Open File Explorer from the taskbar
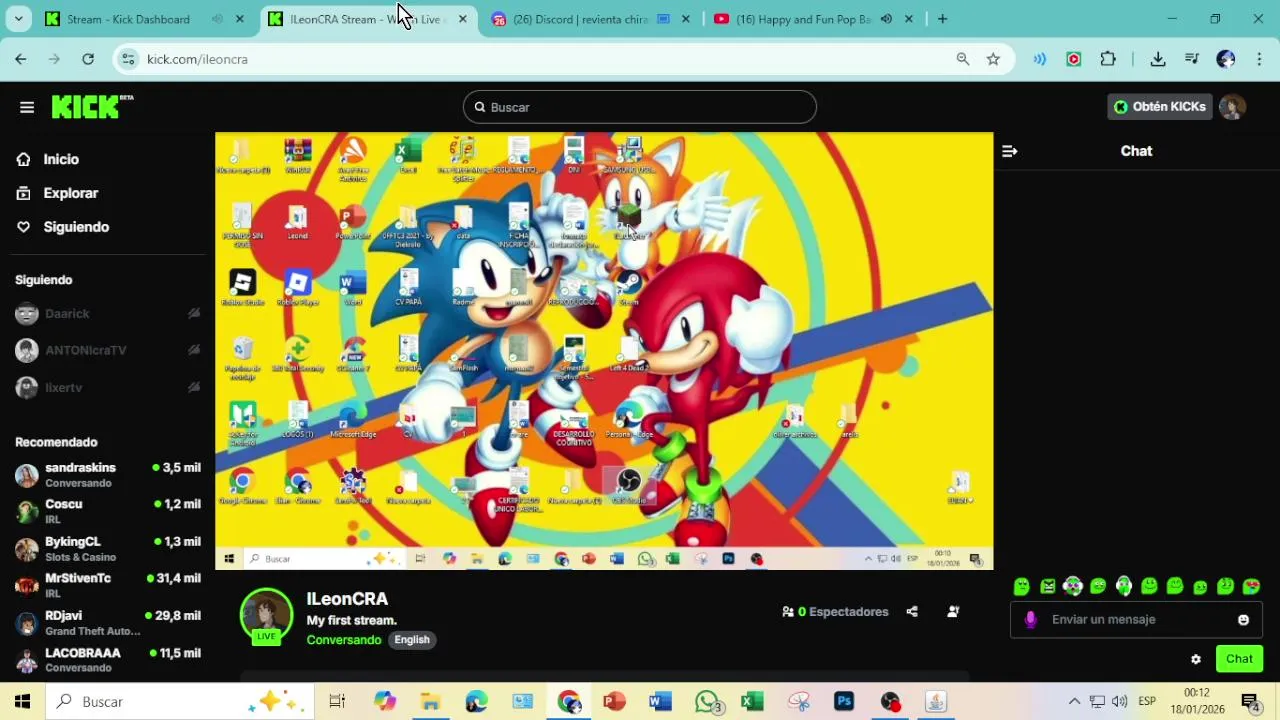 pyautogui.click(x=430, y=702)
